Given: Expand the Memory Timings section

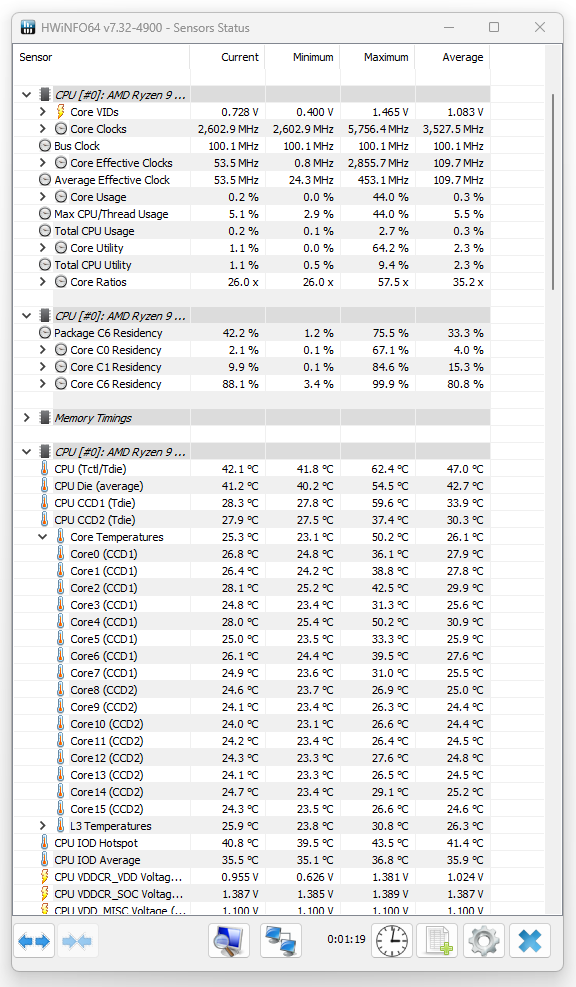Looking at the screenshot, I should [x=26, y=417].
